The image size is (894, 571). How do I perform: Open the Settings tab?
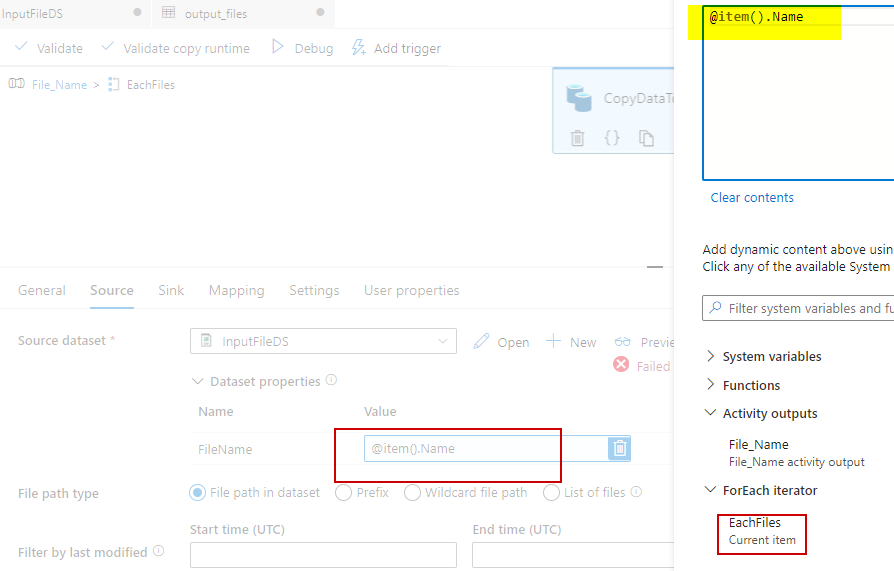click(314, 290)
